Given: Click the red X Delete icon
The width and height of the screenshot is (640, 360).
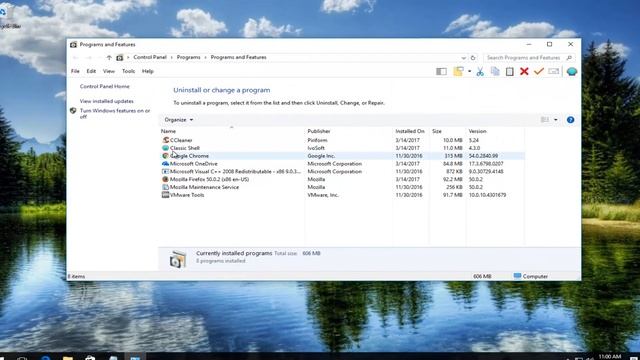Looking at the screenshot, I should (x=524, y=71).
